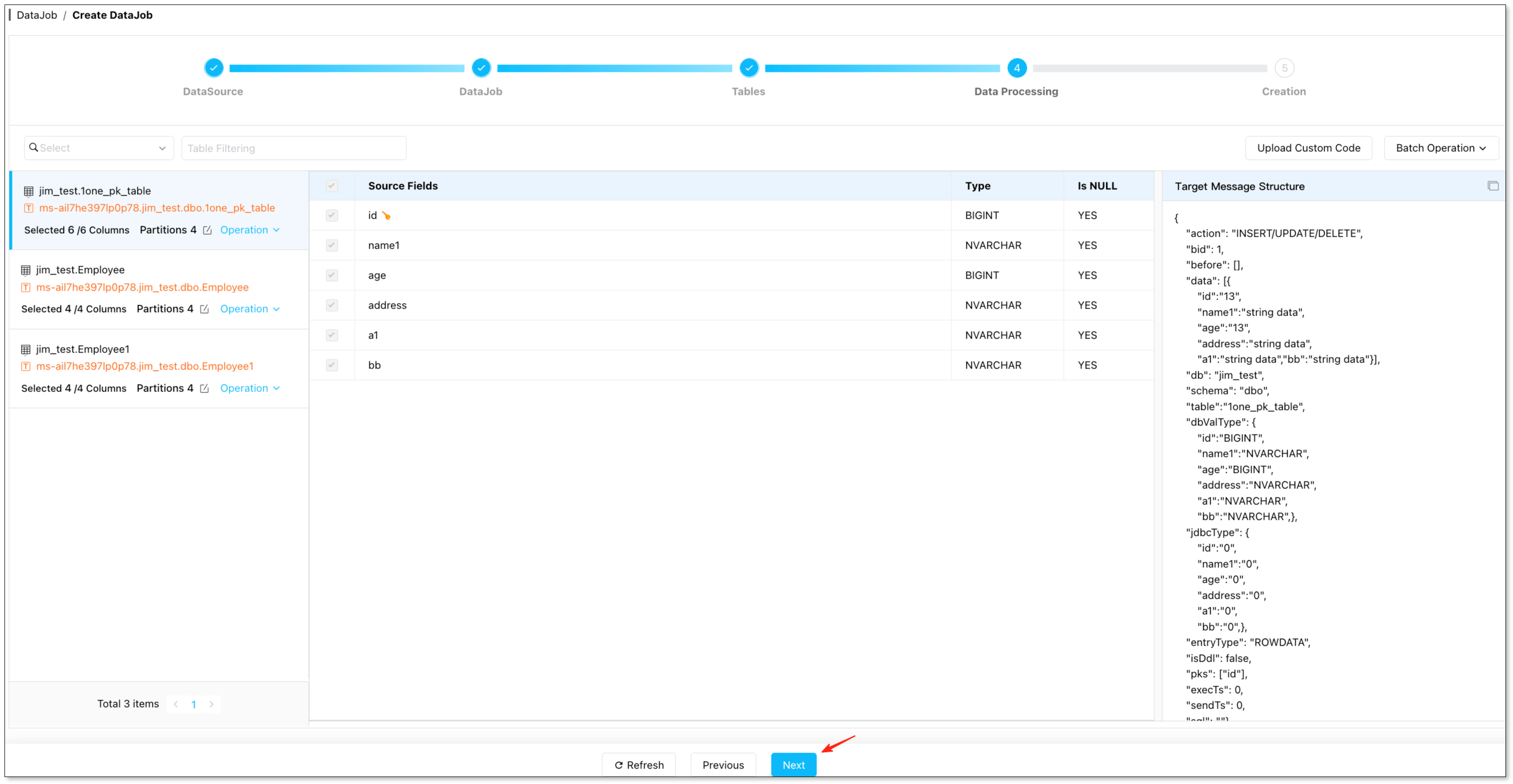Select the Creation step label
Screen dimensions: 1513x784
point(1285,91)
